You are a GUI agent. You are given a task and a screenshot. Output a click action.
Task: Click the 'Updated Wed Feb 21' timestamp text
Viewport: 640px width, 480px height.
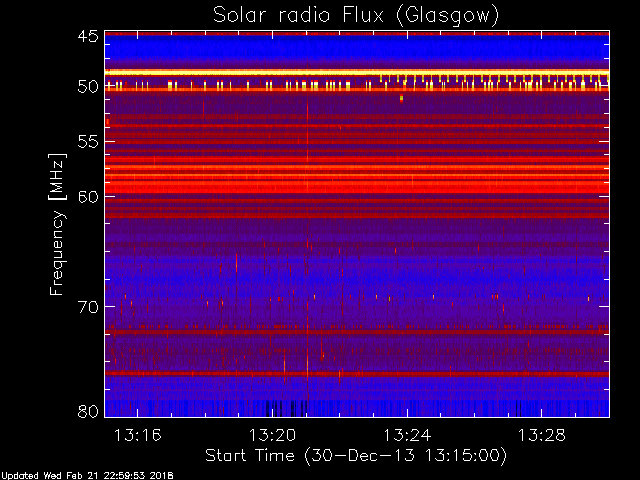pos(87,476)
